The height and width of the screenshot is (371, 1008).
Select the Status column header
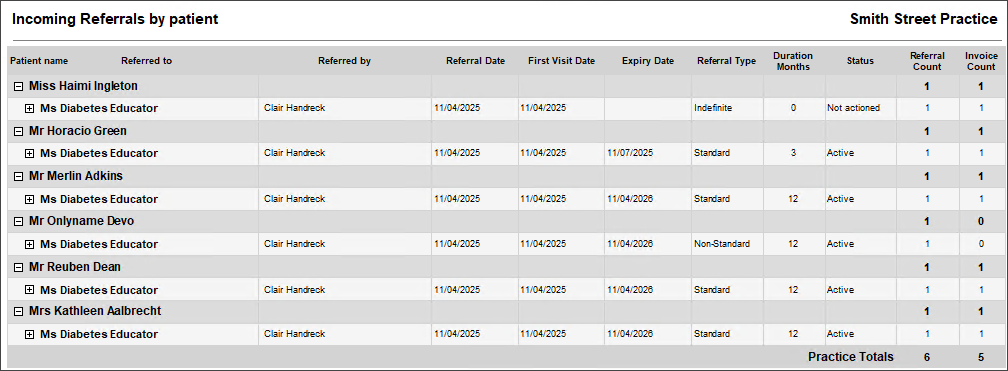coord(860,61)
